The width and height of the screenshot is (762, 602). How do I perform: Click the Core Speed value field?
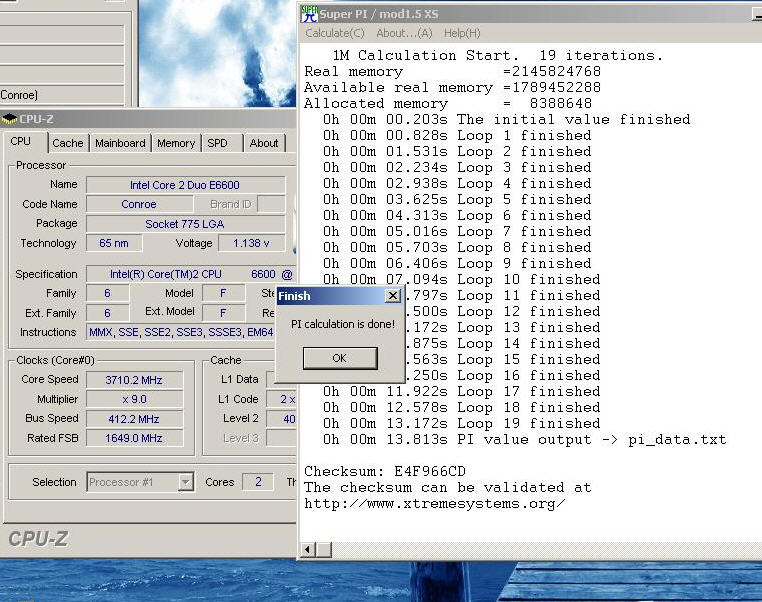tap(134, 380)
